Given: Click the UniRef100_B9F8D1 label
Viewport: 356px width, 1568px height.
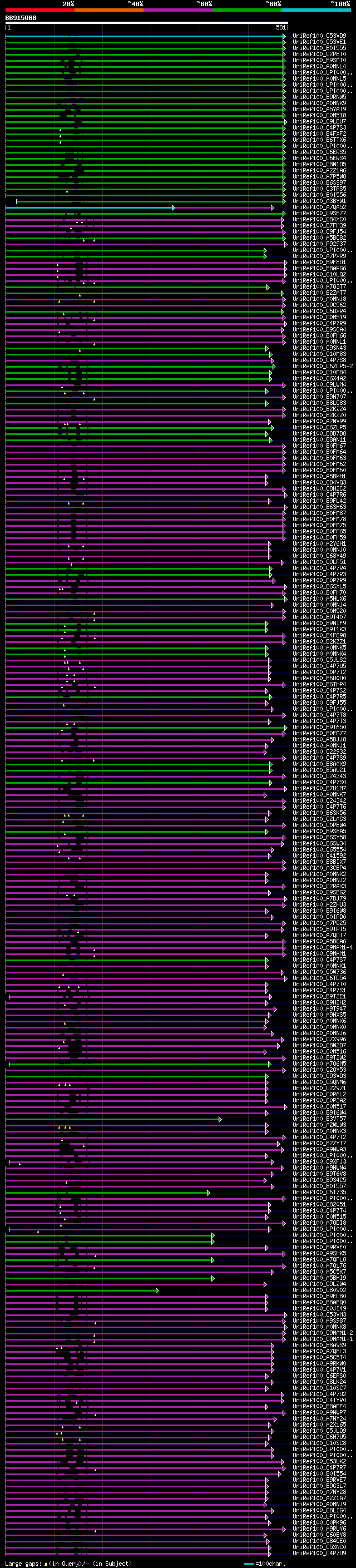Looking at the screenshot, I should coord(319,263).
